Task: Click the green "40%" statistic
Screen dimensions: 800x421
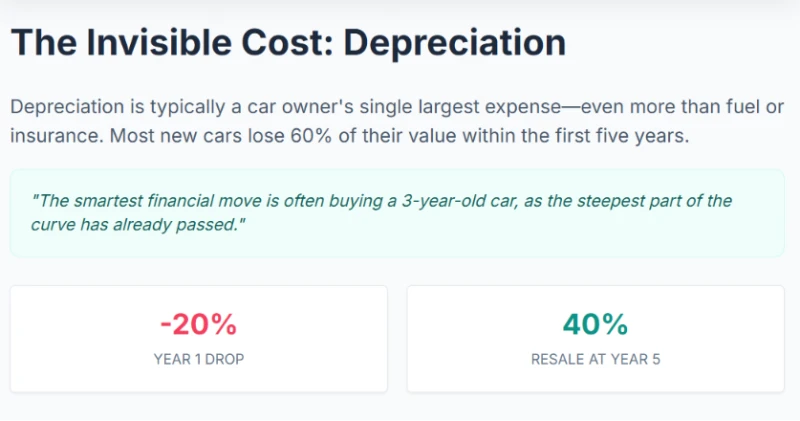Action: tap(595, 325)
